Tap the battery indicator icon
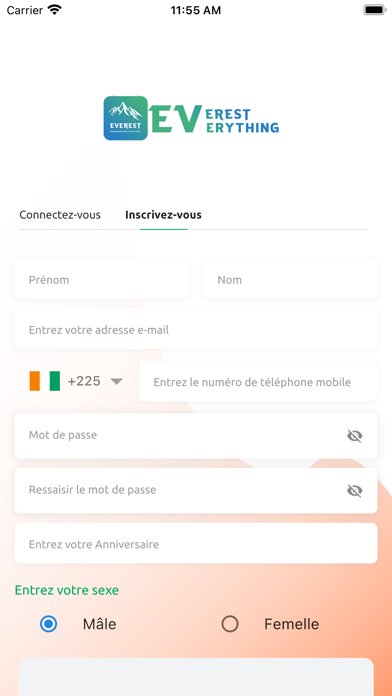 tap(375, 10)
